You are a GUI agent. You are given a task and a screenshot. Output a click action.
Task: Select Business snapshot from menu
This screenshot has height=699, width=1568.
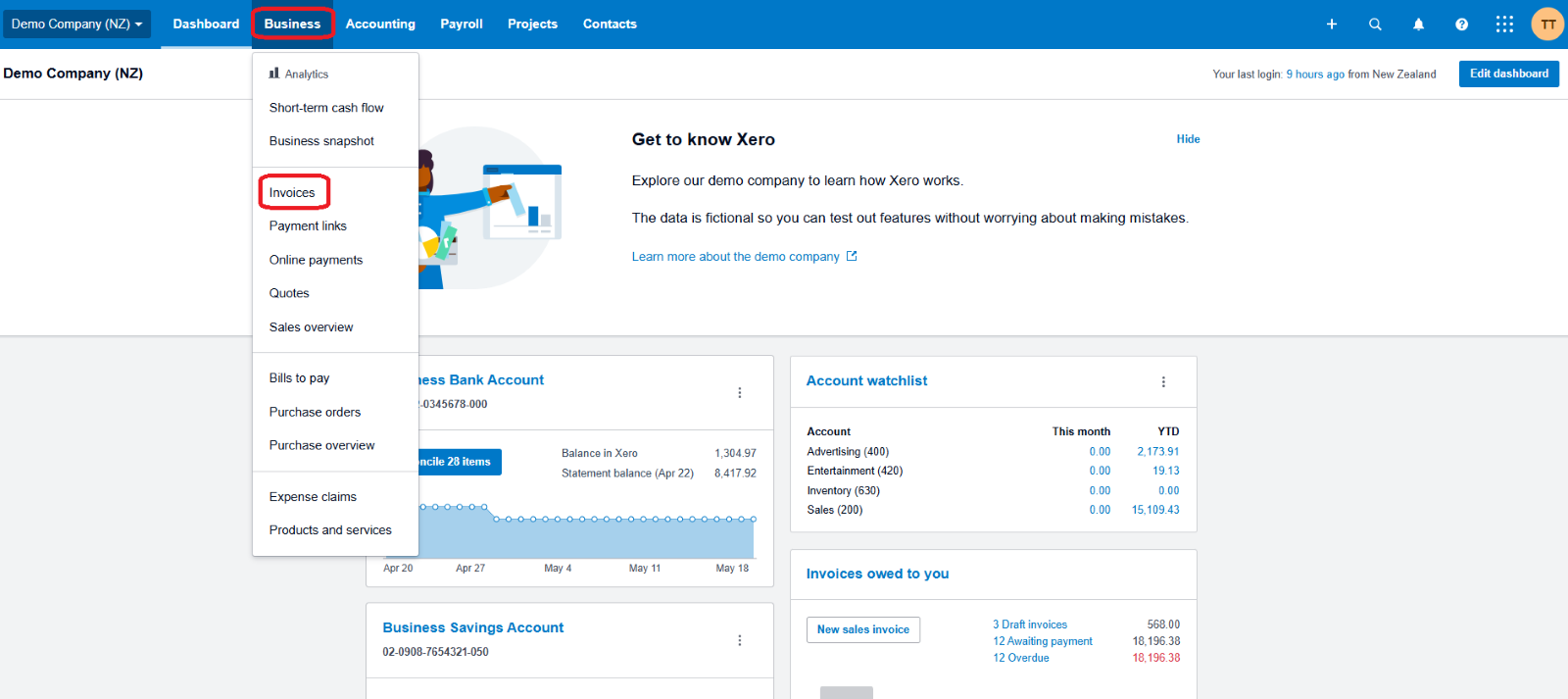click(335, 141)
